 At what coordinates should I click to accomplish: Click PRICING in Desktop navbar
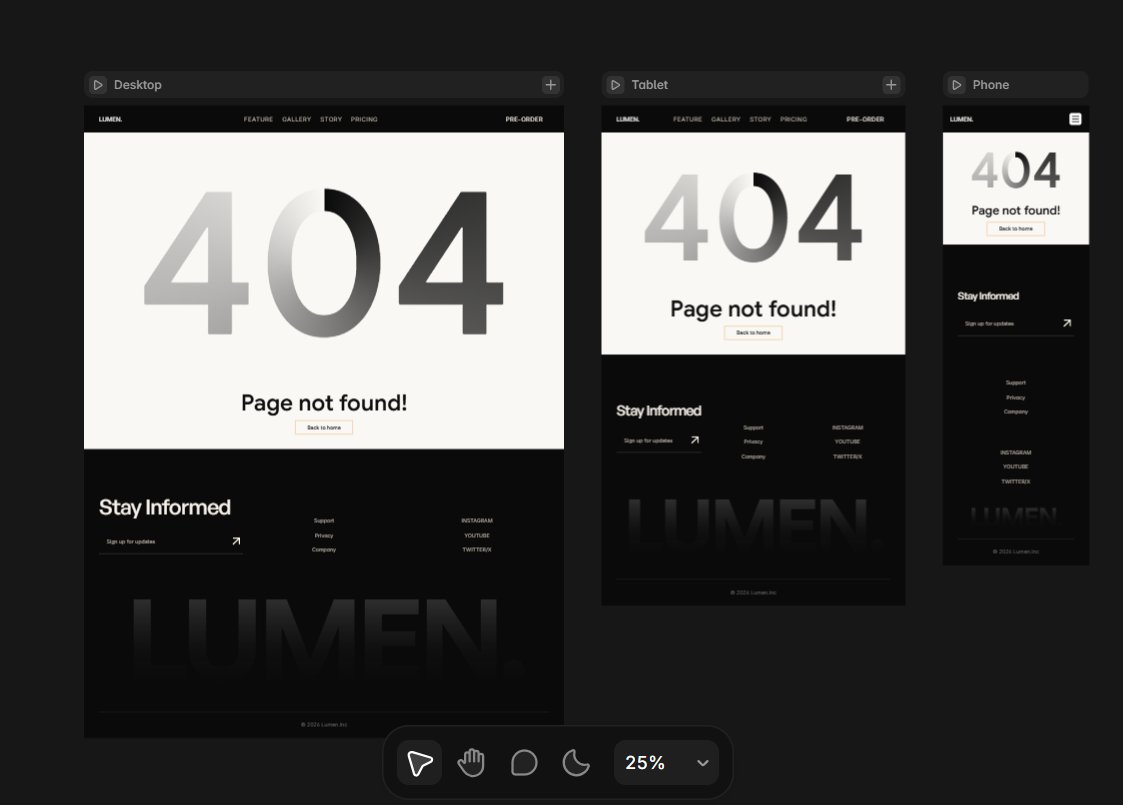point(364,119)
